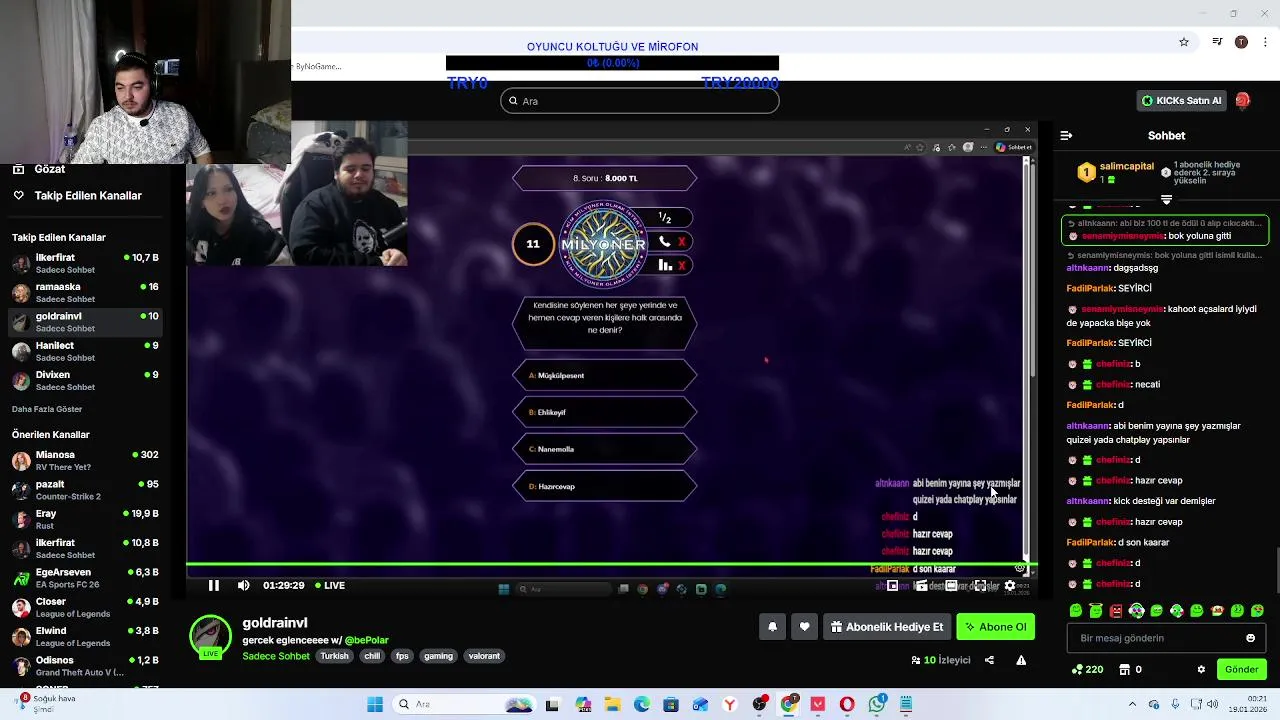Viewport: 1280px width, 720px height.
Task: Pause the live stream
Action: (213, 585)
